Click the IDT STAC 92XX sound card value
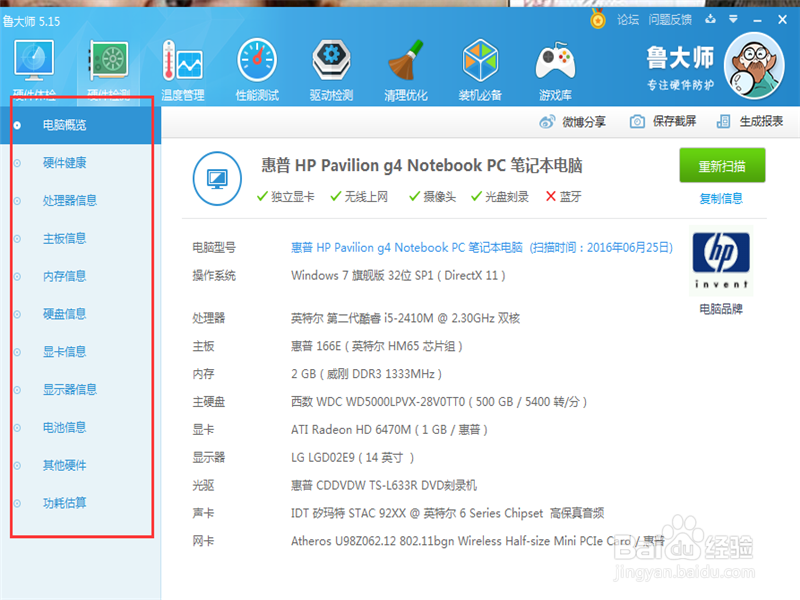800x600 pixels. 447,513
